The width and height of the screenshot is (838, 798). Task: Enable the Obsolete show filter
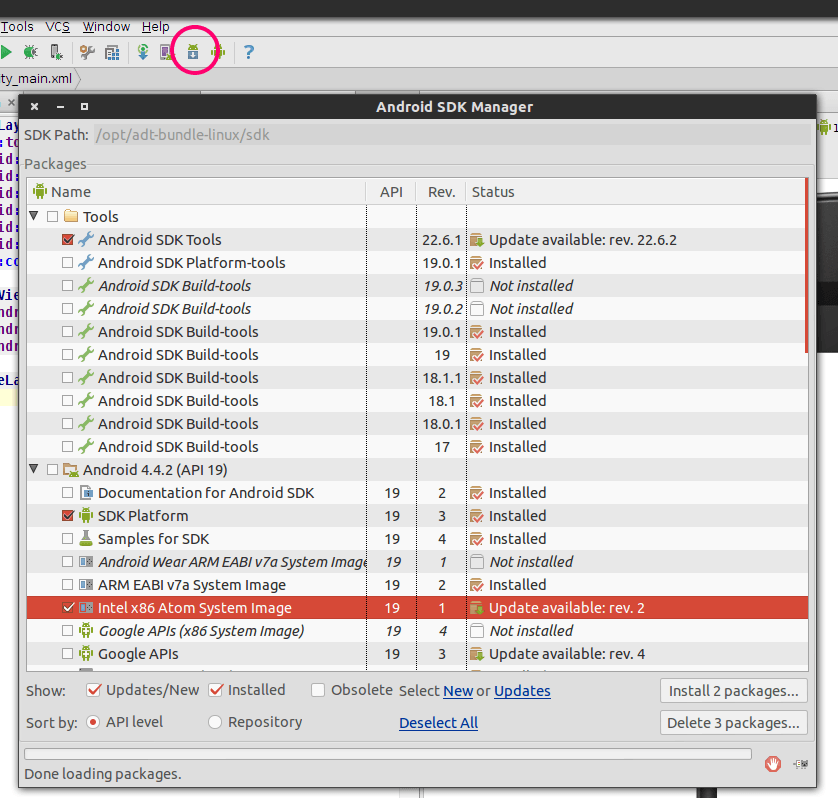click(318, 690)
